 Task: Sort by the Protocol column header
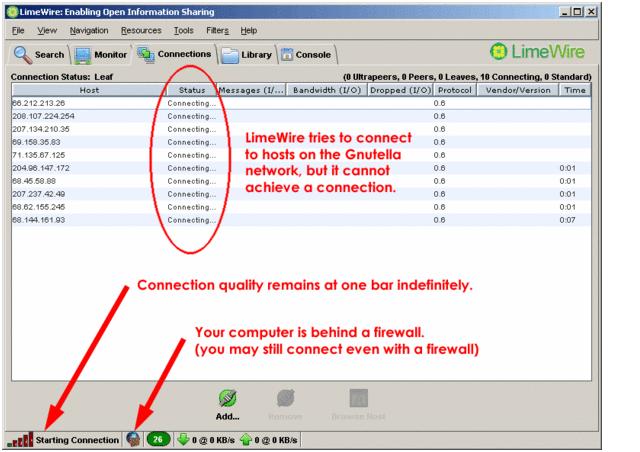[x=455, y=90]
